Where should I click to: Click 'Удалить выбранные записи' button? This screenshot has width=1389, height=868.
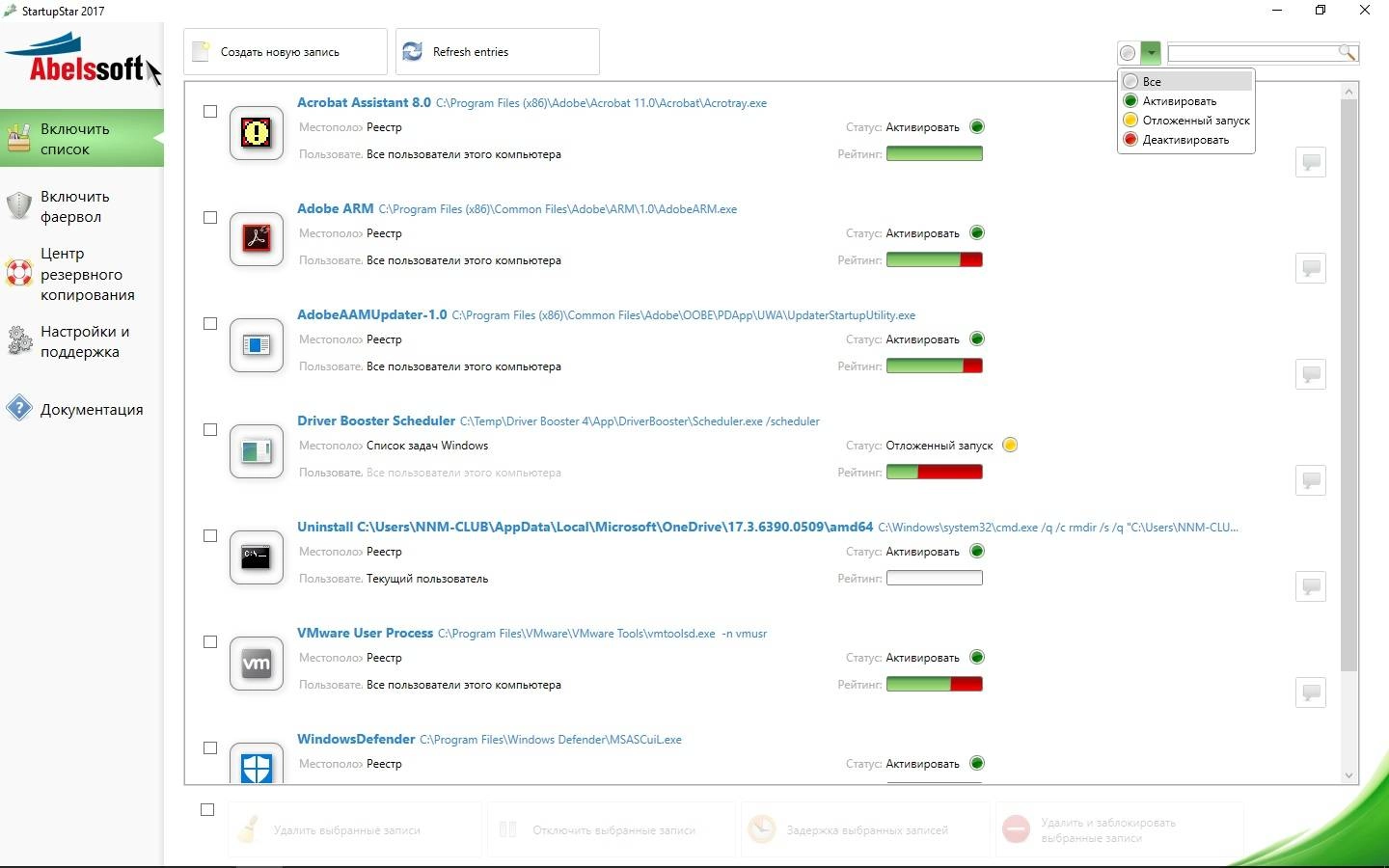(355, 829)
